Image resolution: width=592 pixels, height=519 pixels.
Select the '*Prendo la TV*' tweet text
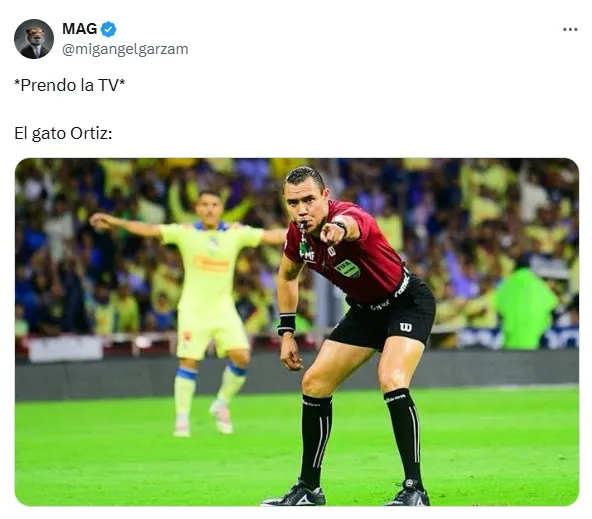coord(69,85)
